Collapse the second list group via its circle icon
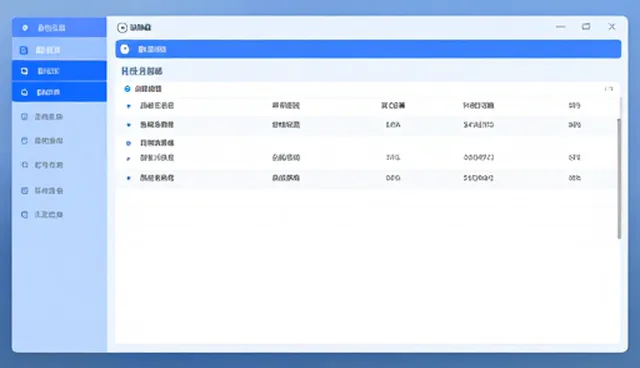 [x=129, y=143]
